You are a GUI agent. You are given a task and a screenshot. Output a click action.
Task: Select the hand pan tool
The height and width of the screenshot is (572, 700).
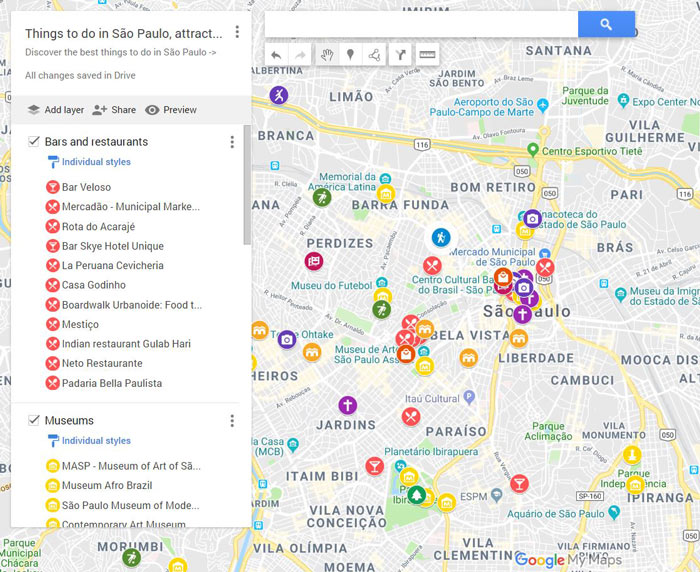(x=327, y=55)
